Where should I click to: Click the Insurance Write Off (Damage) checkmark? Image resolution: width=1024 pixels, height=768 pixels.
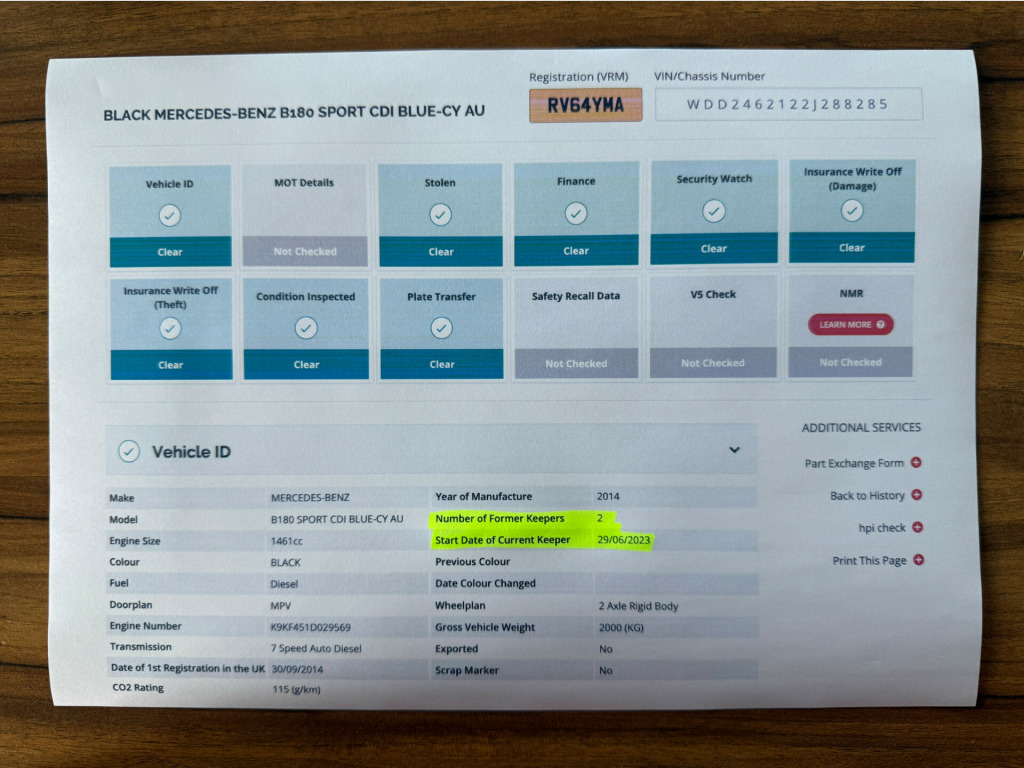click(x=852, y=210)
